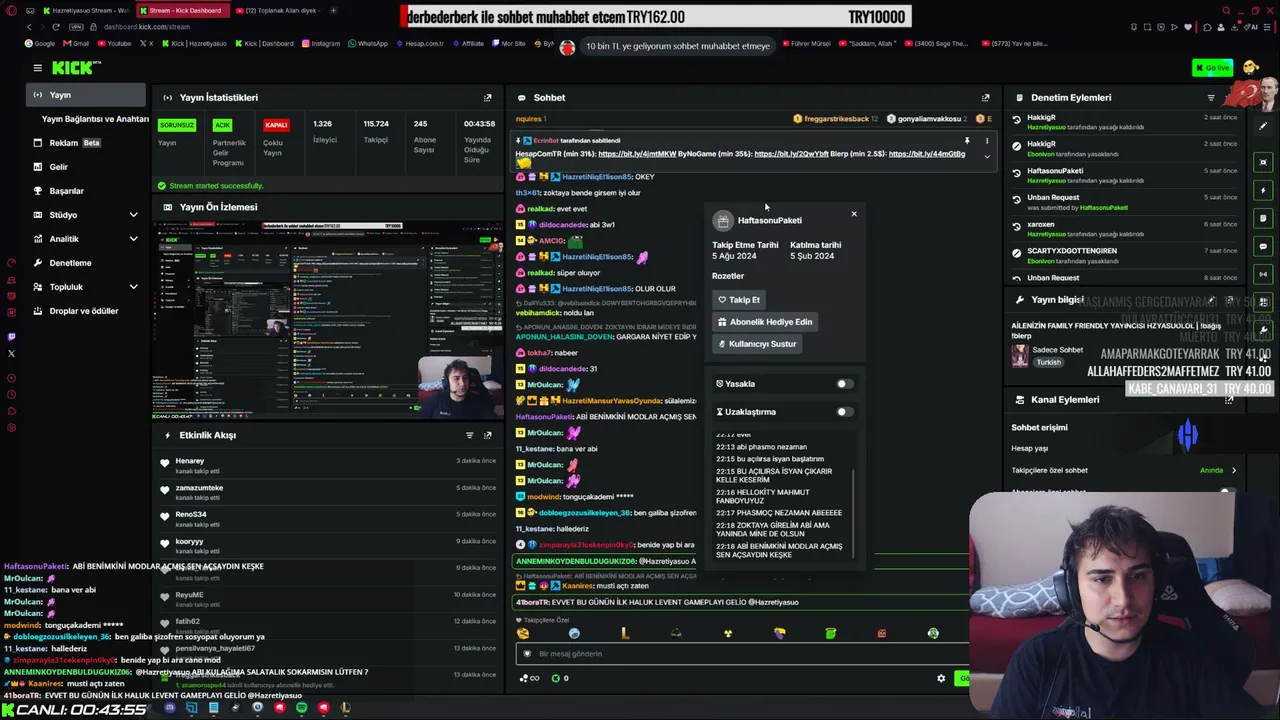Screen dimensions: 1280x720
Task: Pop out the Yayın İstatistikleri panel
Action: pos(488,98)
